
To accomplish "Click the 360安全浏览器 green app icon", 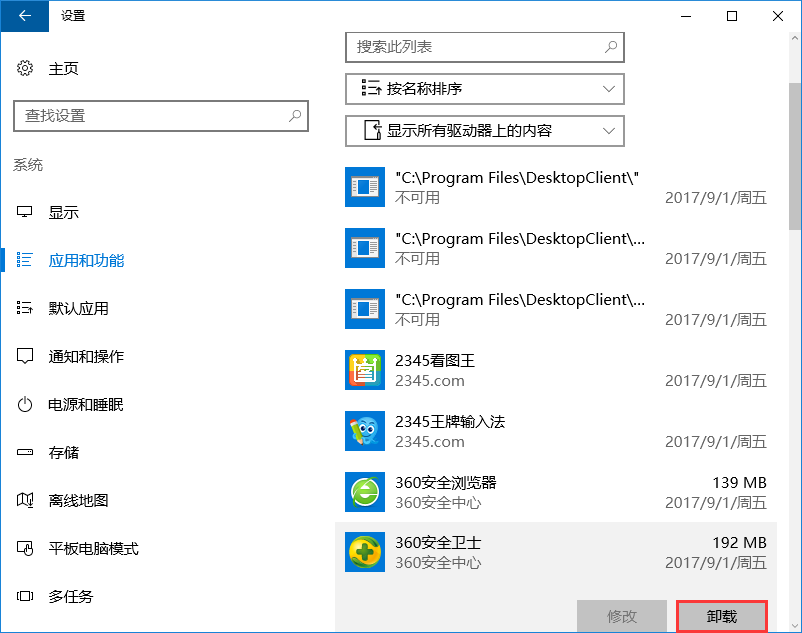I will tap(365, 492).
